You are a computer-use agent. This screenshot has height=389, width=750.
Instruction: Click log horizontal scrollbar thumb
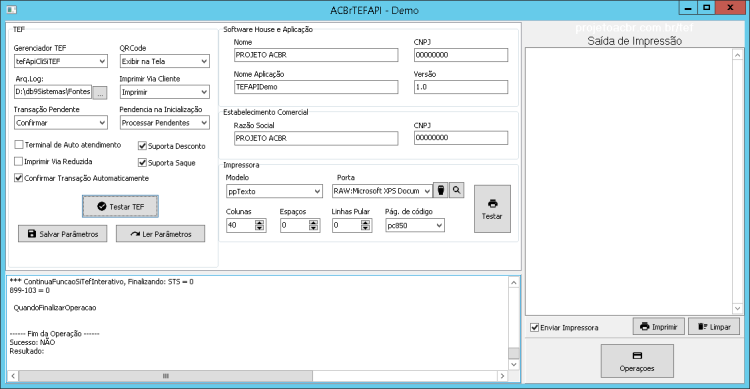165,376
